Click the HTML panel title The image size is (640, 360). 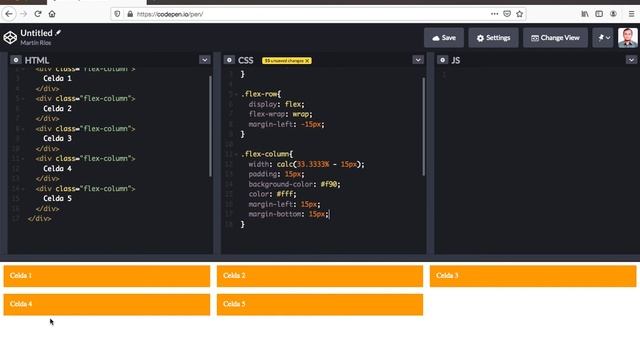37,60
